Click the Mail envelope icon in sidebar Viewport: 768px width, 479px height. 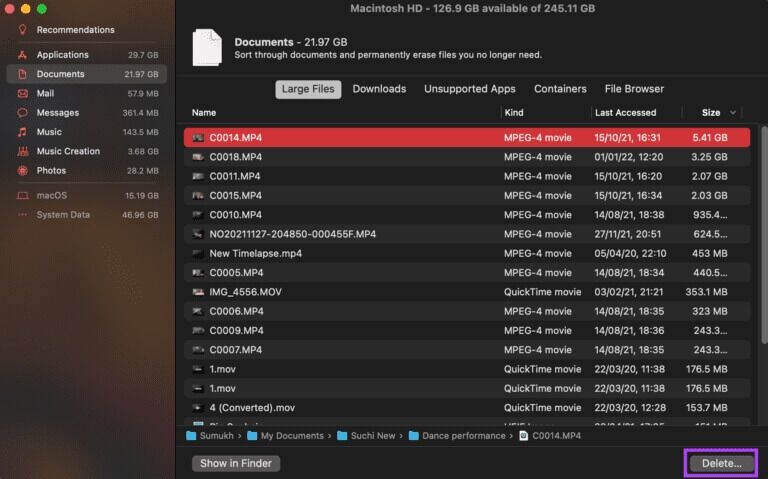[x=22, y=93]
